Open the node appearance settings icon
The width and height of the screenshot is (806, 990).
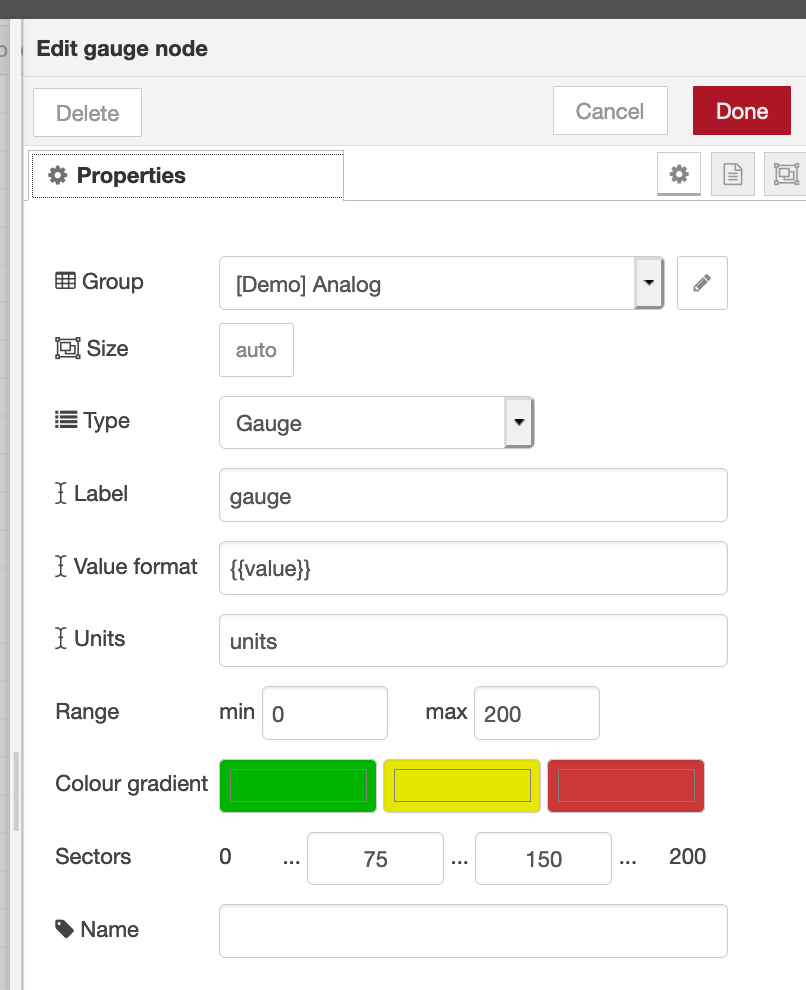pos(785,175)
